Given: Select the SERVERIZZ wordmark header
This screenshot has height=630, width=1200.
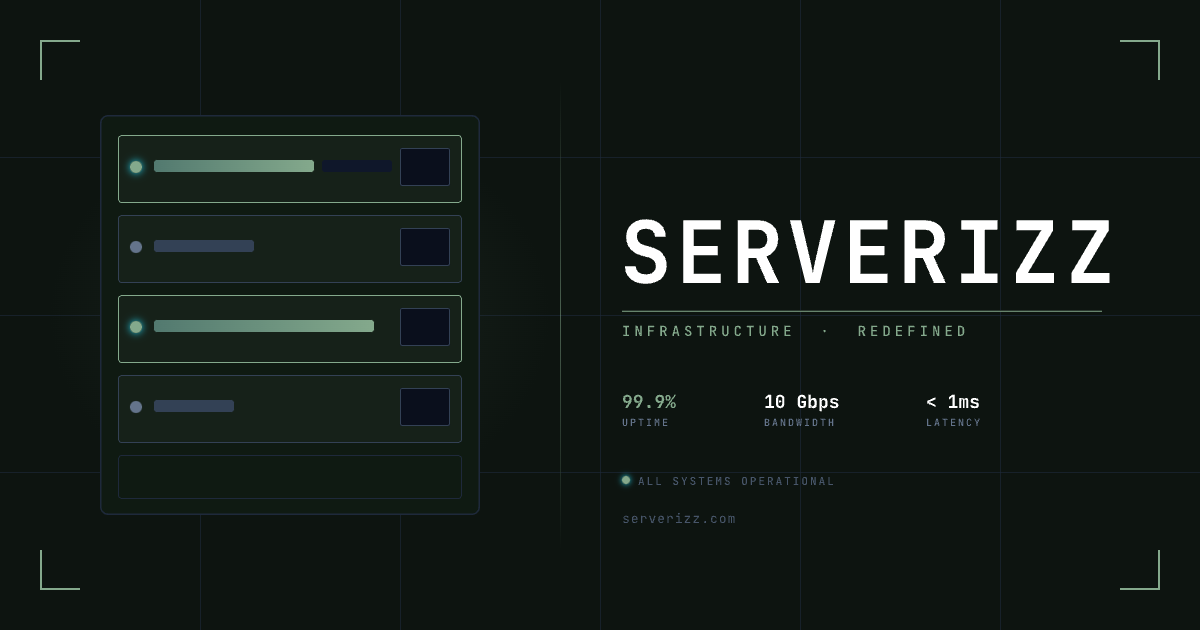Looking at the screenshot, I should tap(866, 252).
